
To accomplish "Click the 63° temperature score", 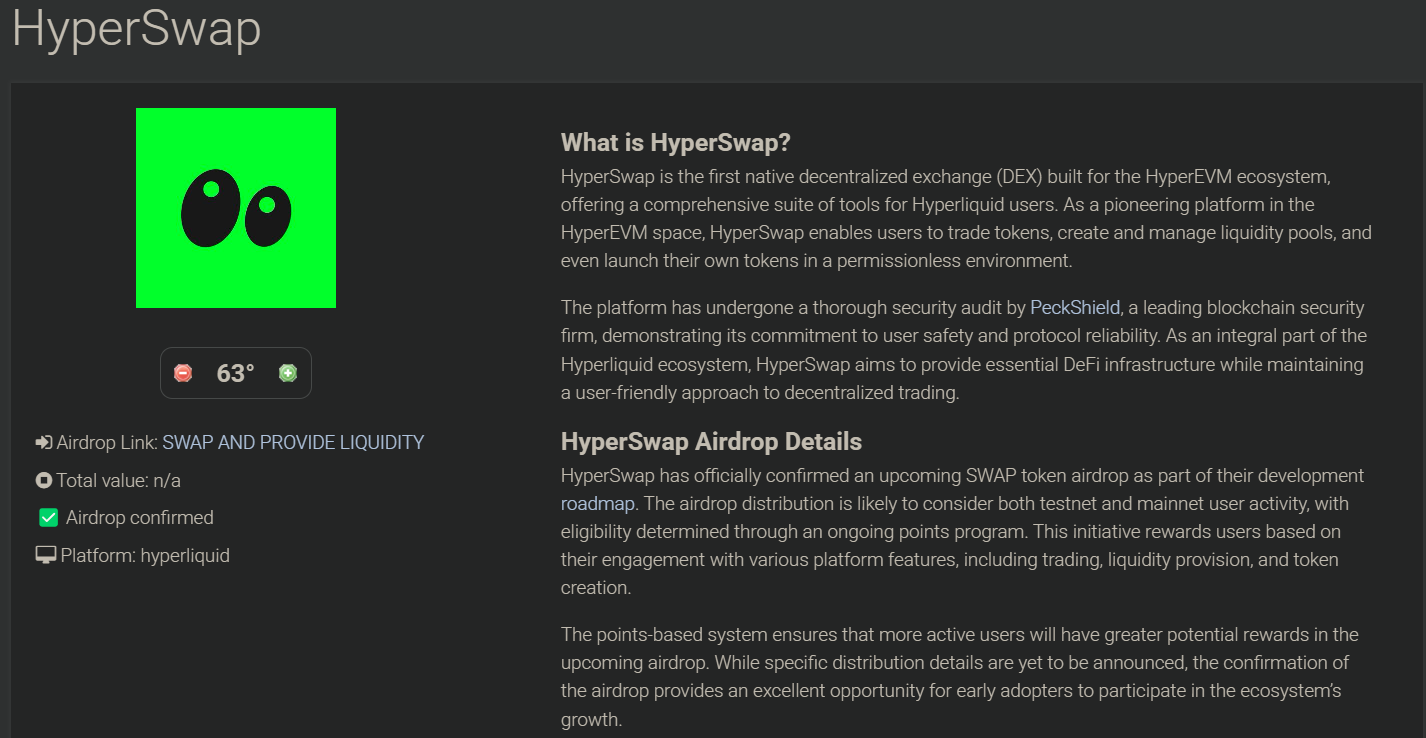I will click(236, 373).
